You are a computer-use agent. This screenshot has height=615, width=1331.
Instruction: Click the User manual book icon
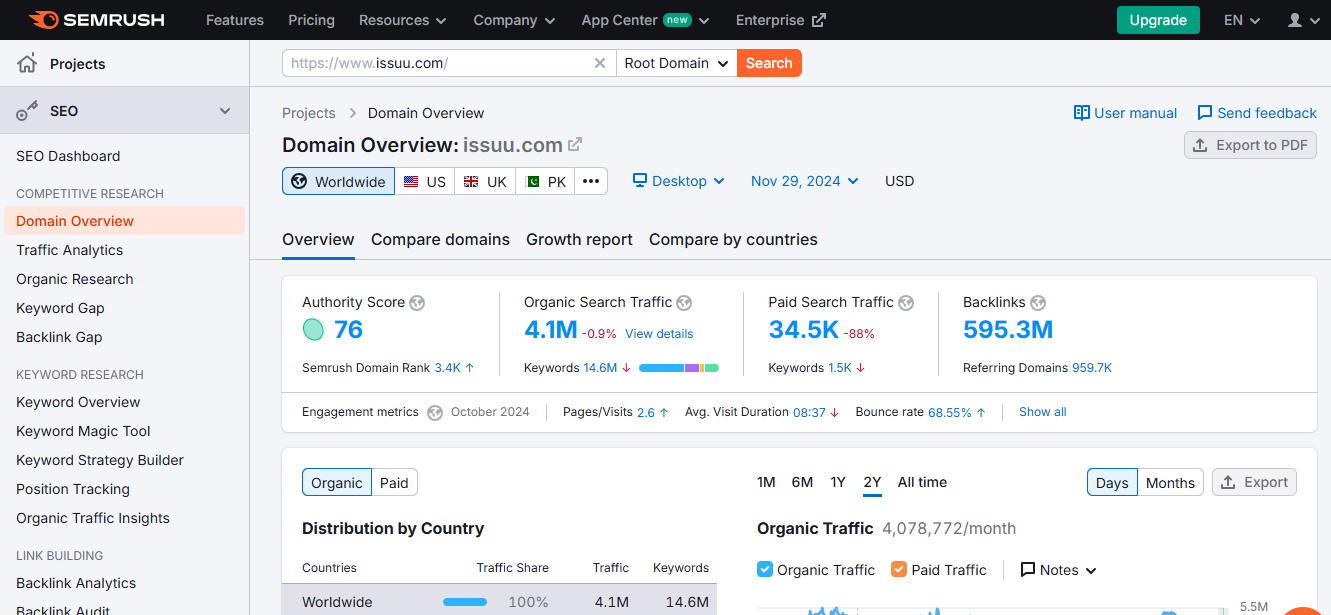pyautogui.click(x=1081, y=113)
